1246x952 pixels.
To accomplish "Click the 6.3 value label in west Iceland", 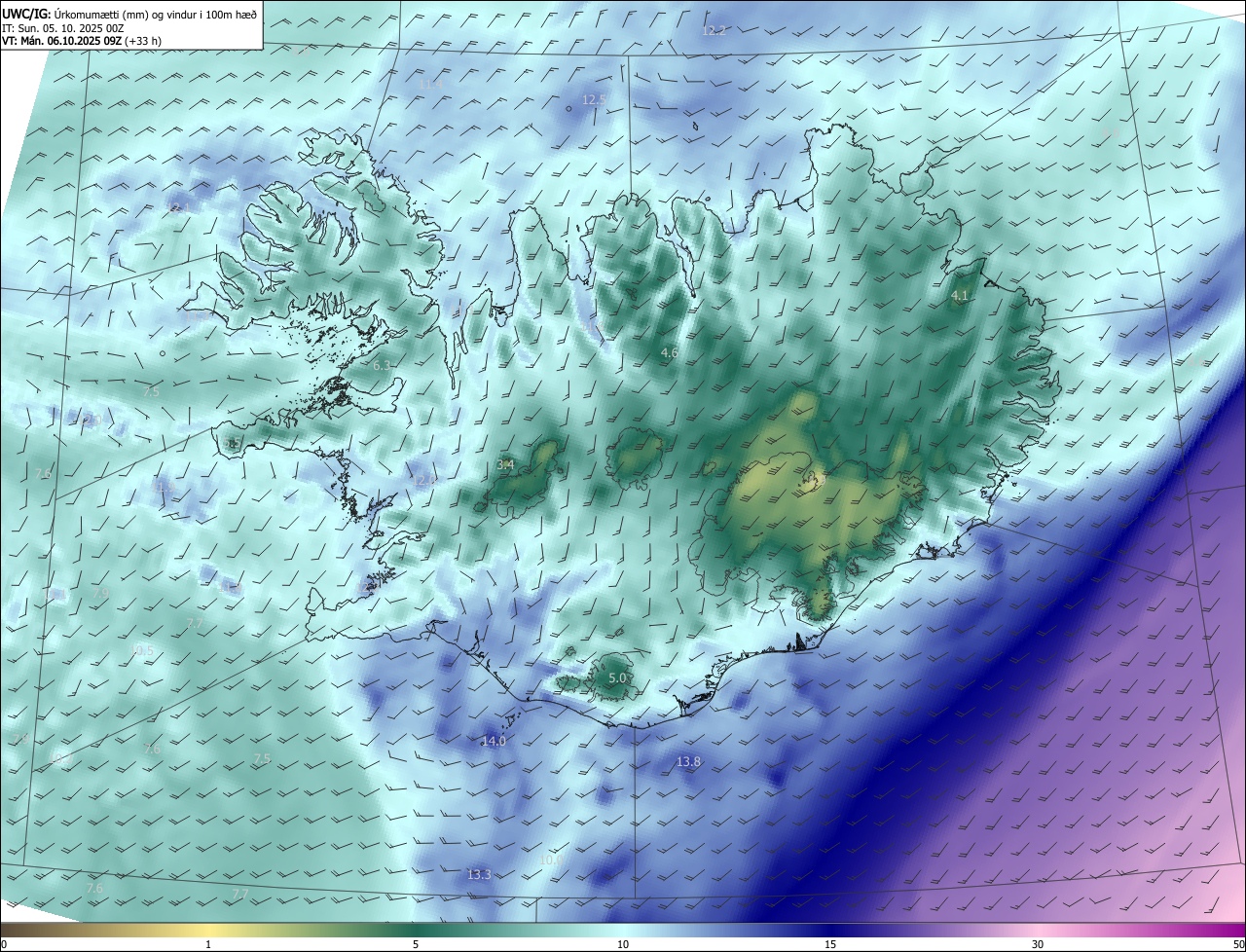I will point(382,366).
